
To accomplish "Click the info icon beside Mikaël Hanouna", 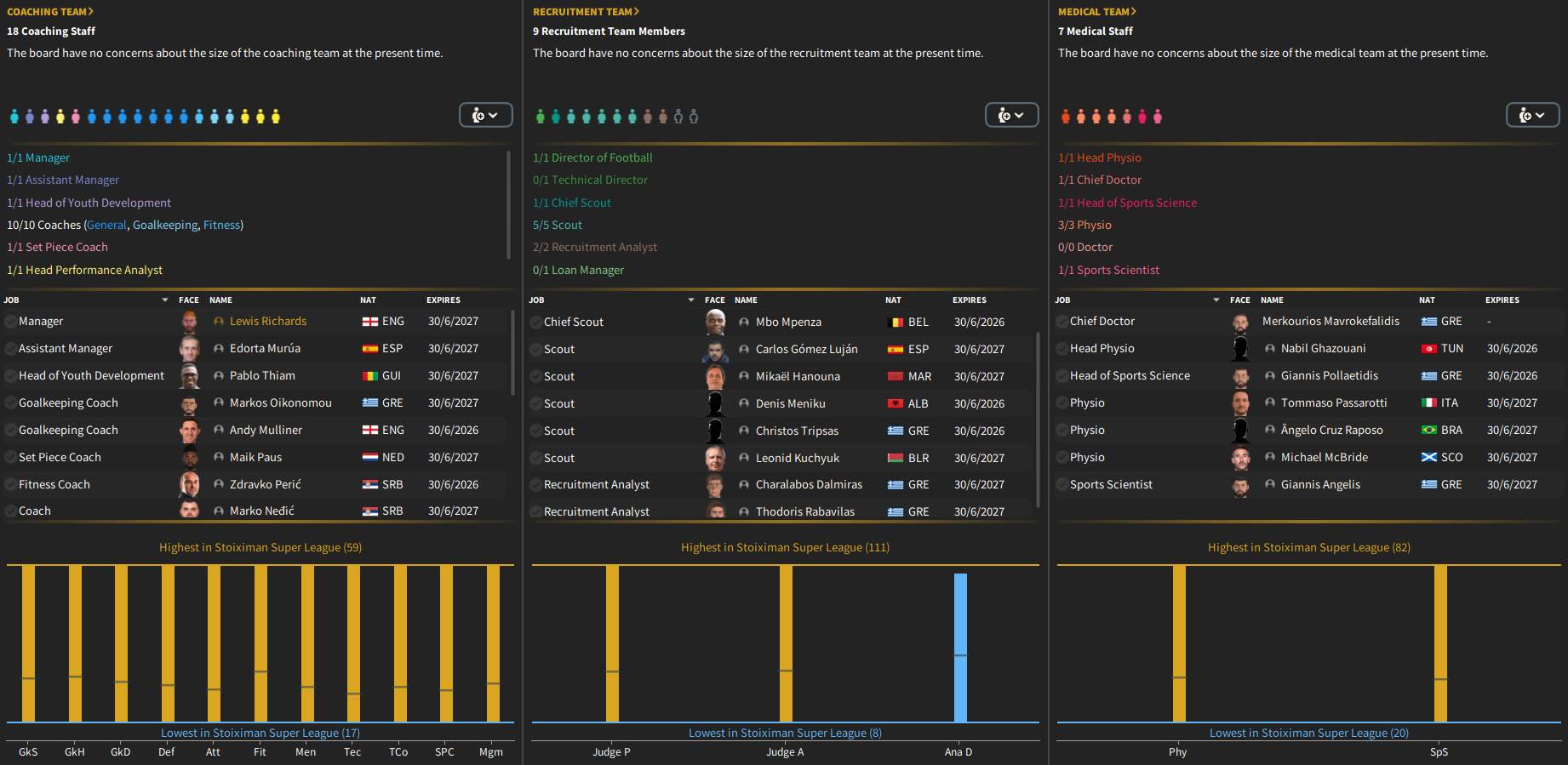I will tap(744, 377).
